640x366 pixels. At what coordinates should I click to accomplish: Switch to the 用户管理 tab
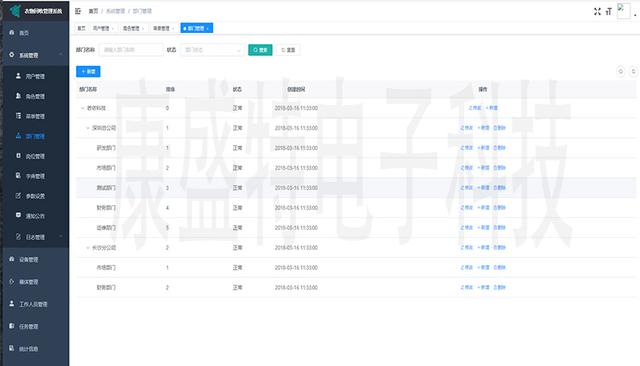(x=103, y=28)
